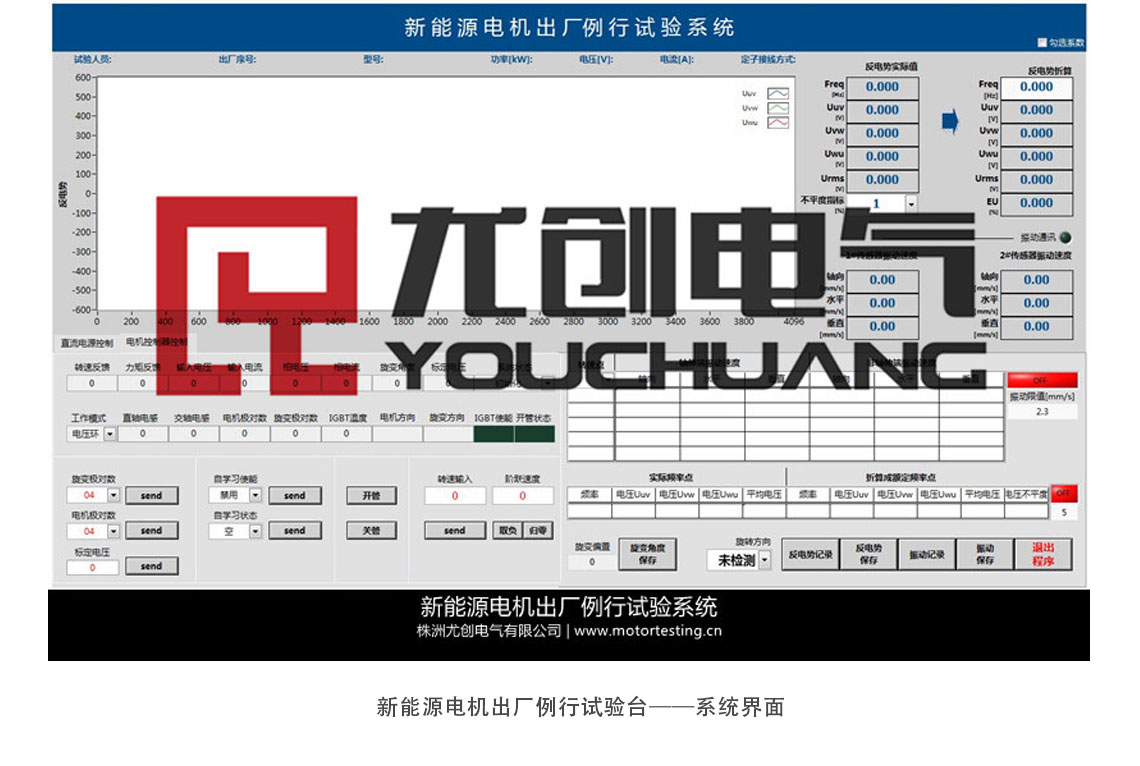Viewport: 1140px width, 766px height.
Task: Click the 旋变角度保存 button
Action: (647, 555)
